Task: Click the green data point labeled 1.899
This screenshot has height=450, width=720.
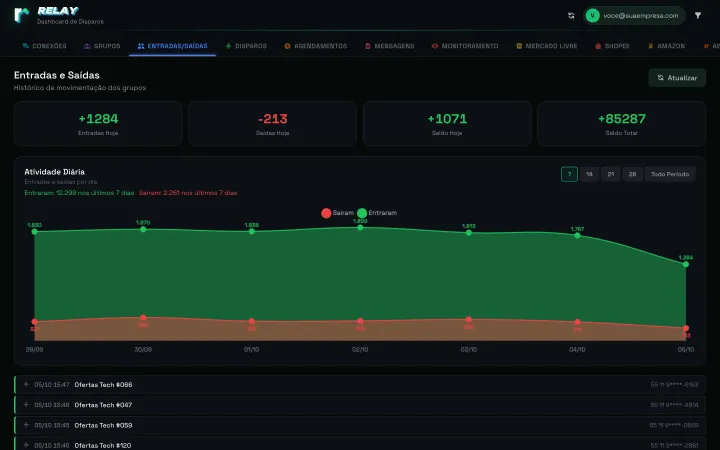Action: coord(360,227)
